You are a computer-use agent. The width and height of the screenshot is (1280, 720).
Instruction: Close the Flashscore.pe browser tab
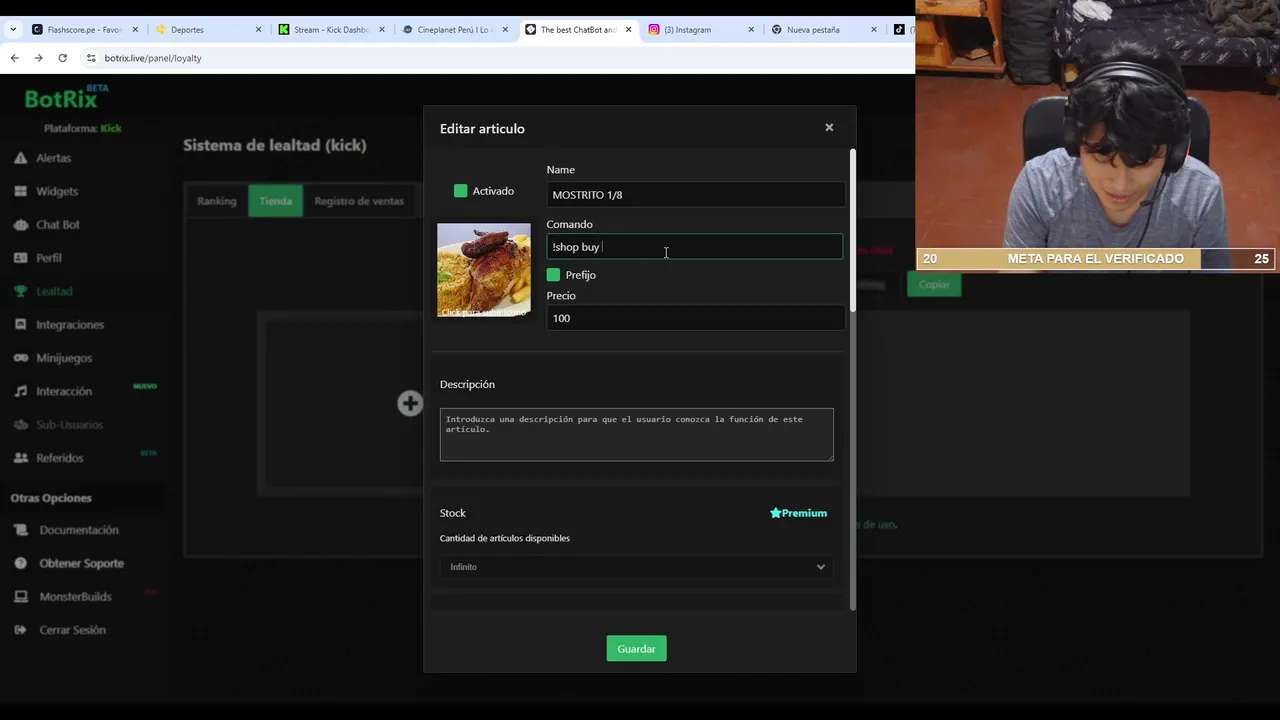pyautogui.click(x=135, y=30)
